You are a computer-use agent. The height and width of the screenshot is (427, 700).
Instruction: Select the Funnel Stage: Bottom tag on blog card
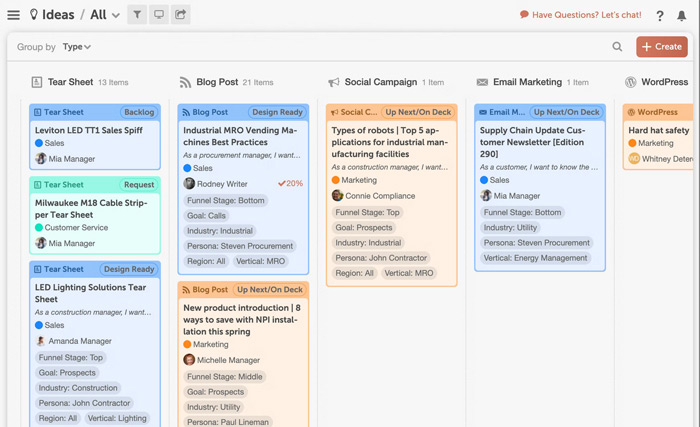pyautogui.click(x=224, y=201)
